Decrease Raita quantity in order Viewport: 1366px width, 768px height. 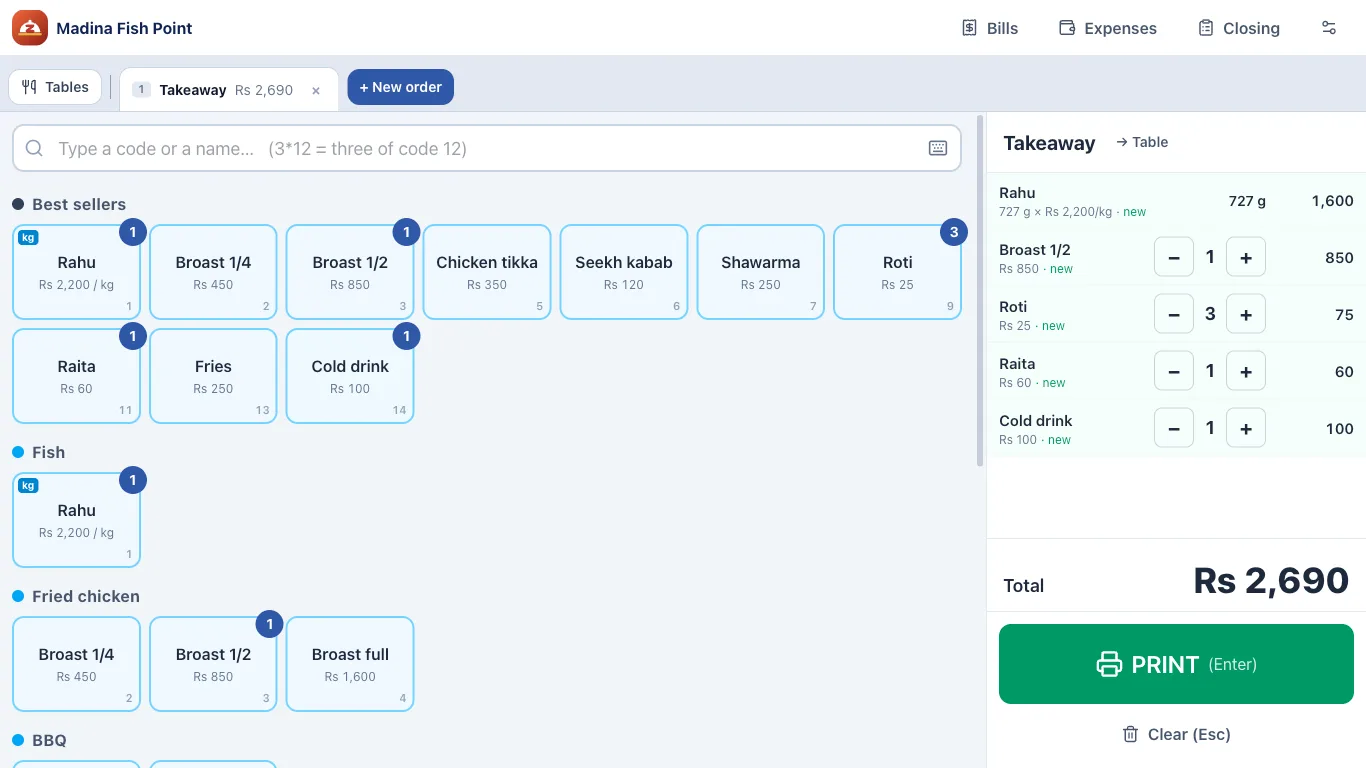click(1174, 371)
